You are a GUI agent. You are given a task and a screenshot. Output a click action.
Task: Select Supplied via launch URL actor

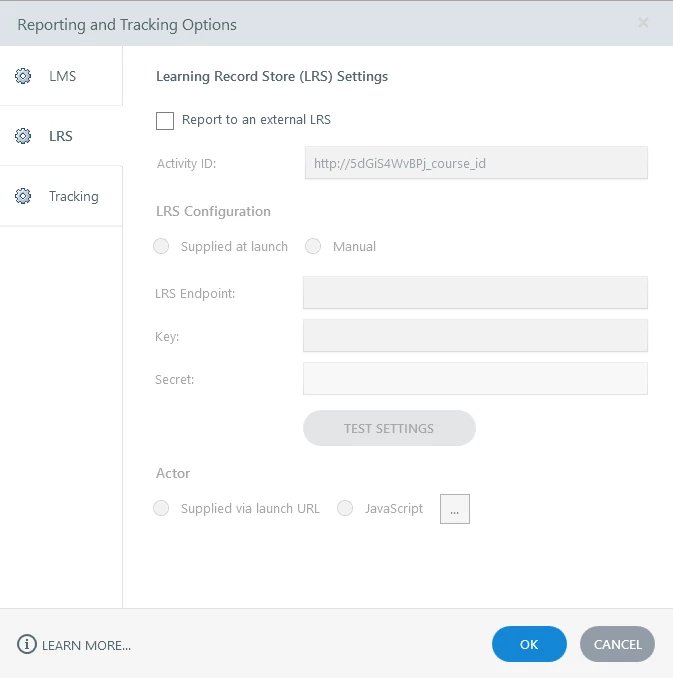click(161, 508)
